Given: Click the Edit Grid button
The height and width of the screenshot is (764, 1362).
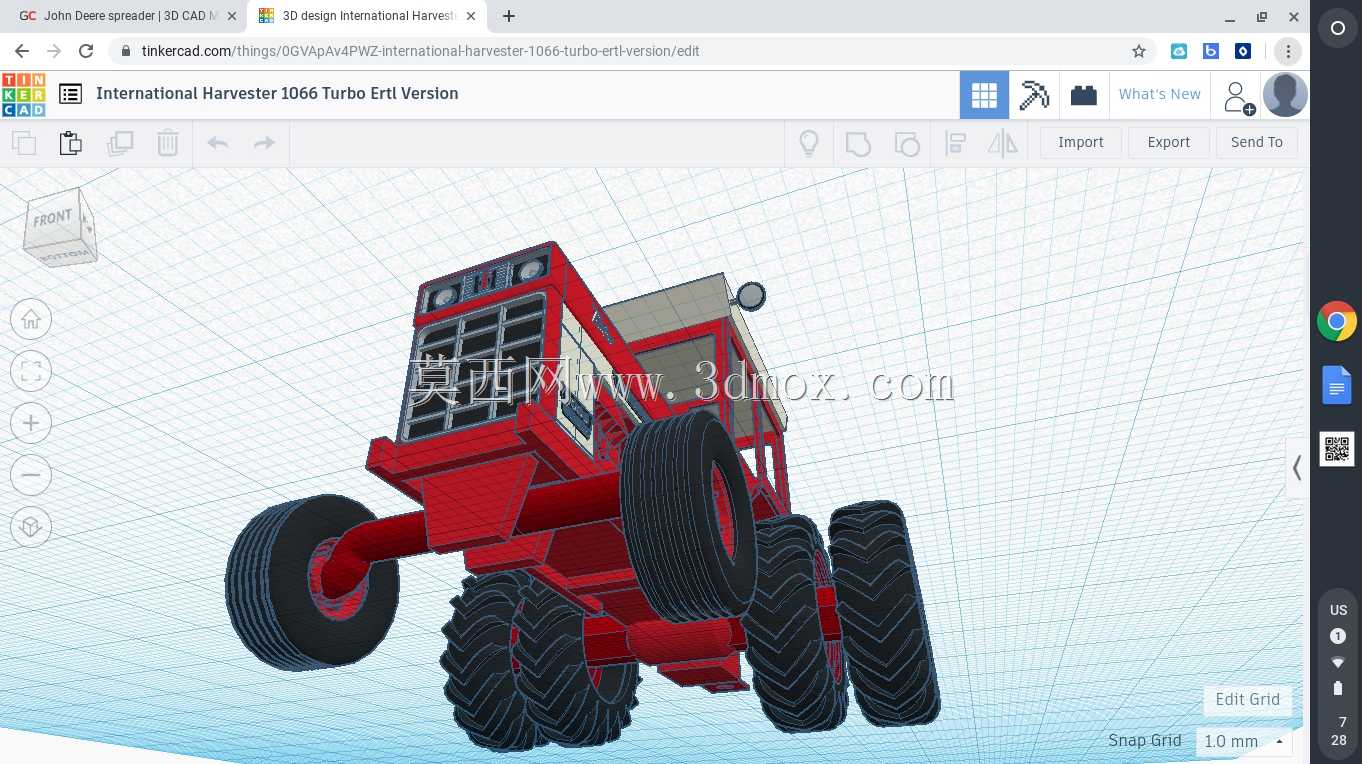Looking at the screenshot, I should [x=1247, y=699].
